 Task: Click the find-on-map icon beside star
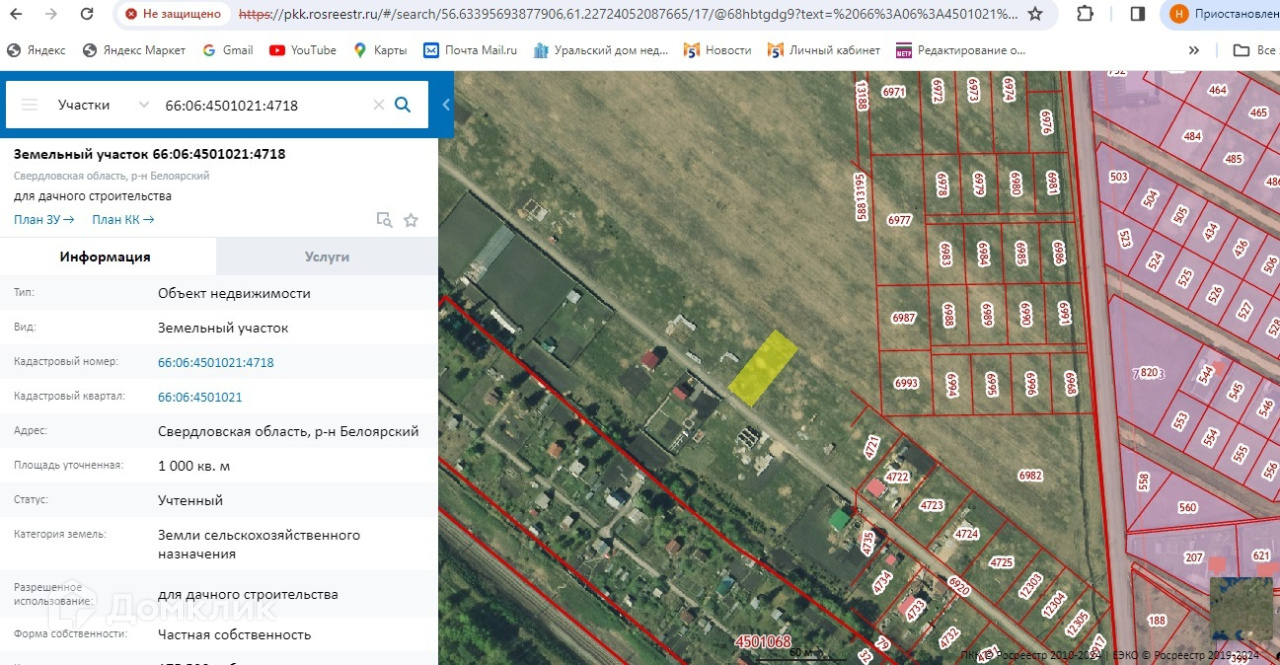click(384, 220)
